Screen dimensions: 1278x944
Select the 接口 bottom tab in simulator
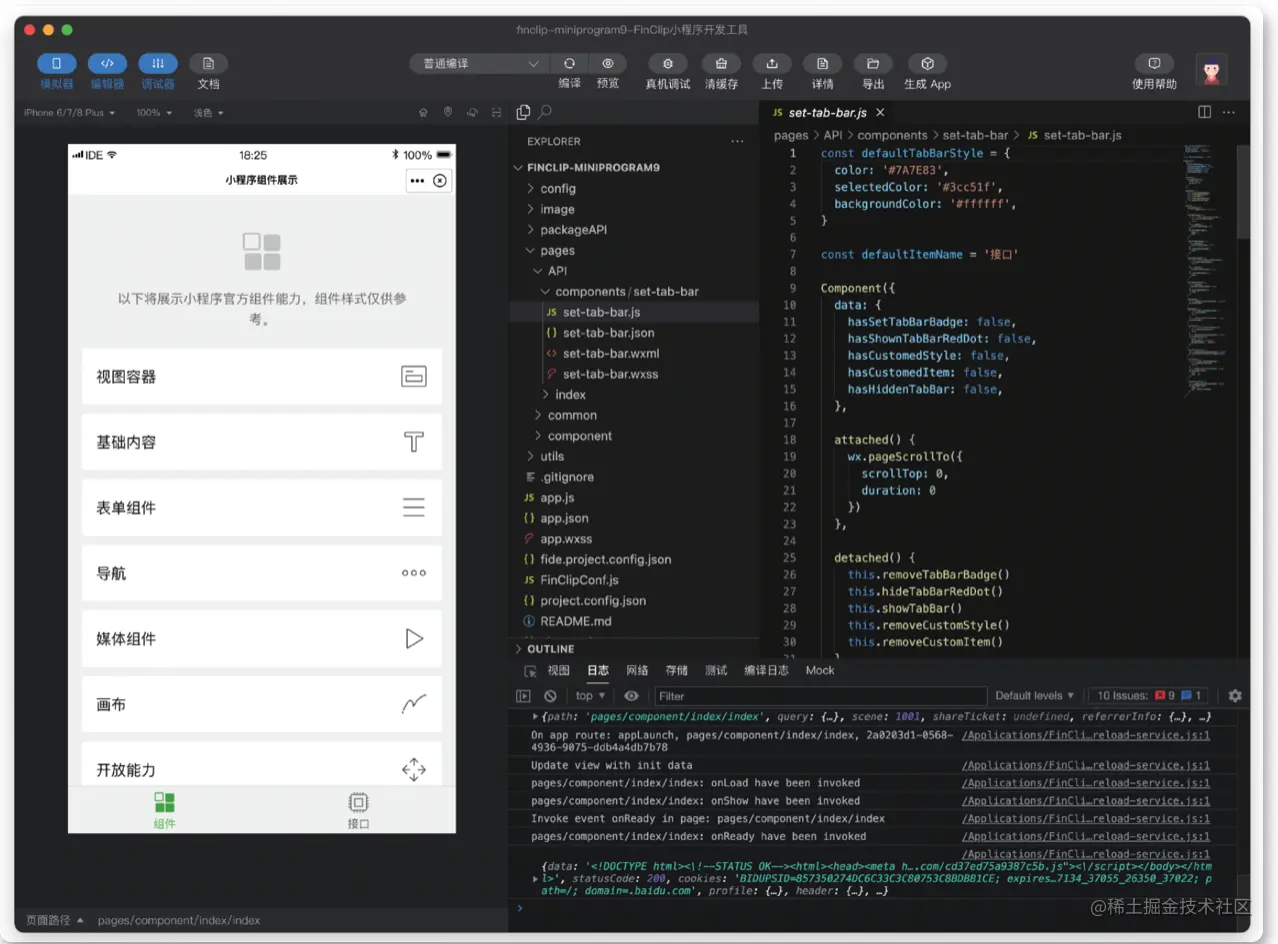click(358, 810)
